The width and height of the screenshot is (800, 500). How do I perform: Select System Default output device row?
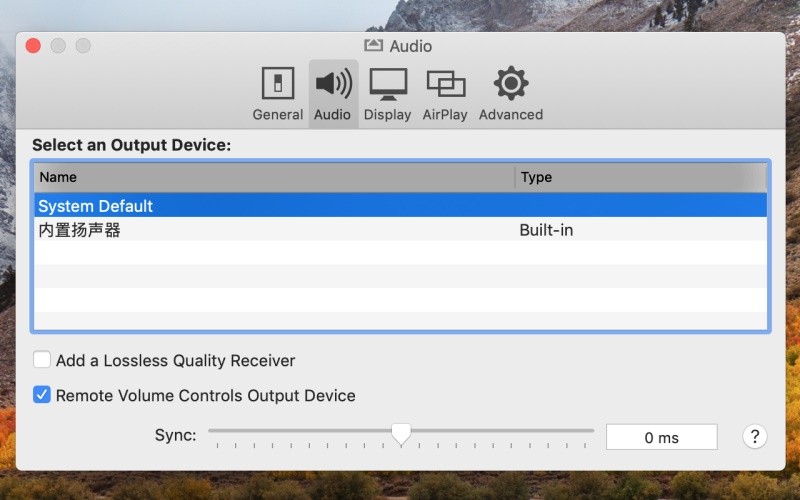pos(401,205)
